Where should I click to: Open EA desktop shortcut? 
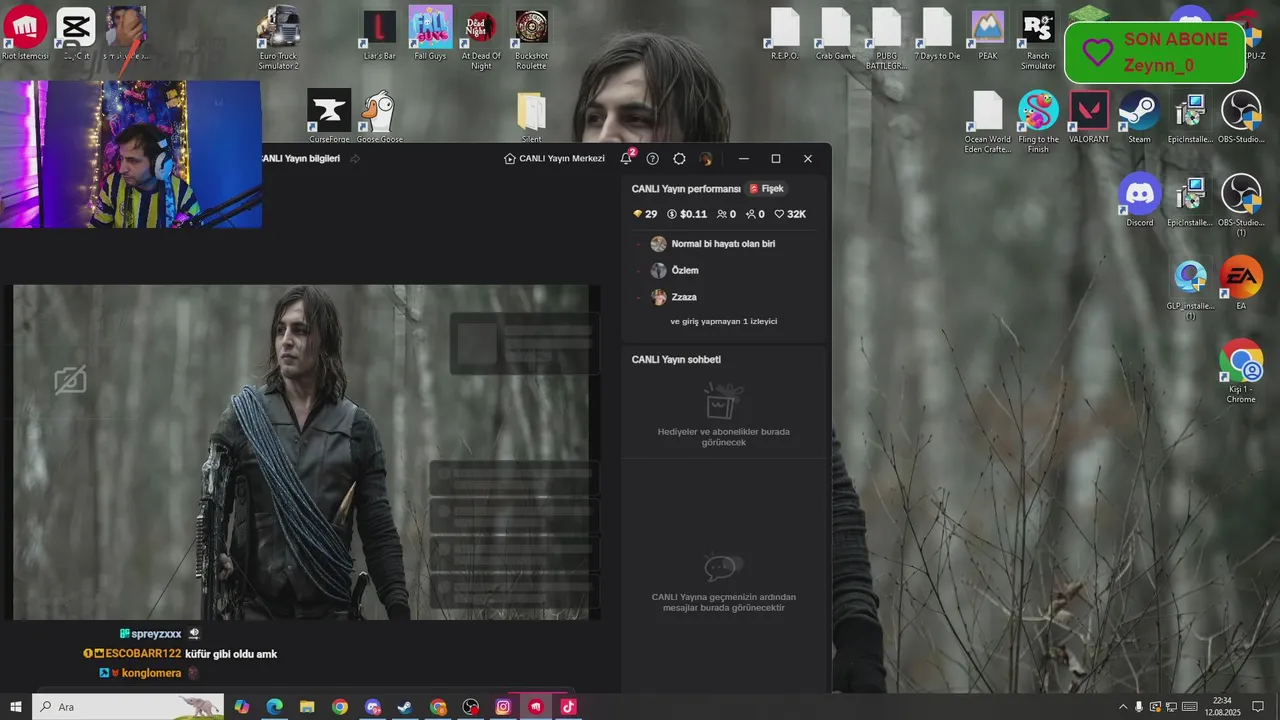pyautogui.click(x=1241, y=283)
